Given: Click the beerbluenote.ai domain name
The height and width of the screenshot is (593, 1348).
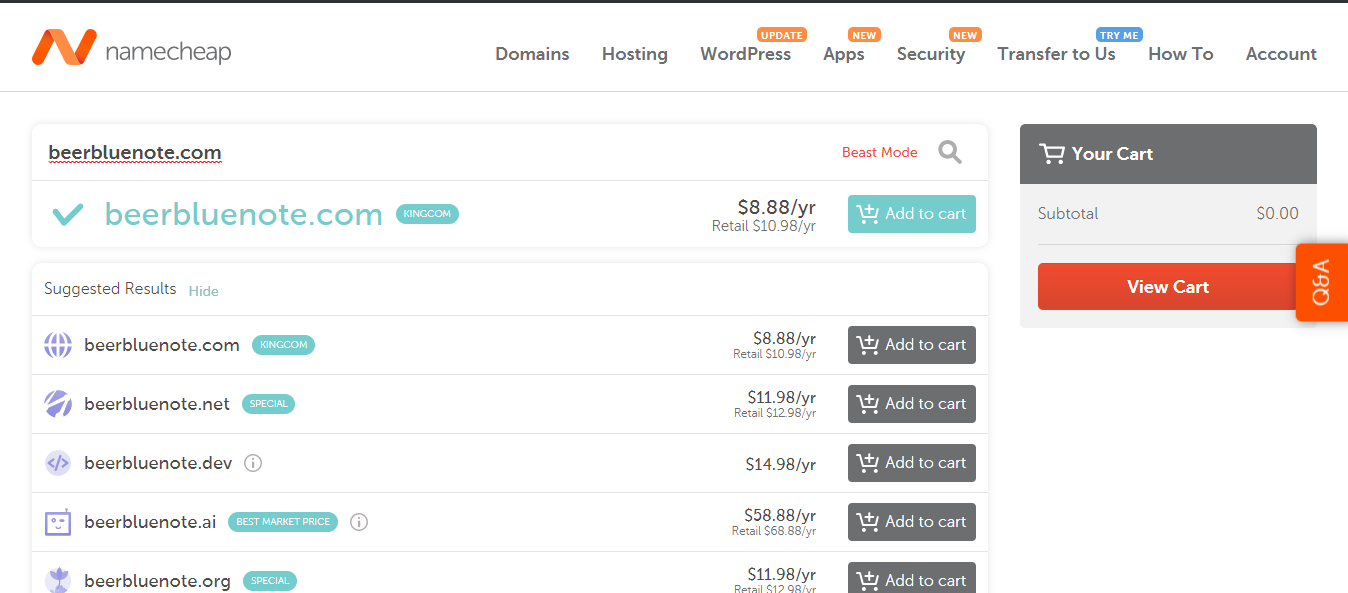Looking at the screenshot, I should (x=150, y=522).
